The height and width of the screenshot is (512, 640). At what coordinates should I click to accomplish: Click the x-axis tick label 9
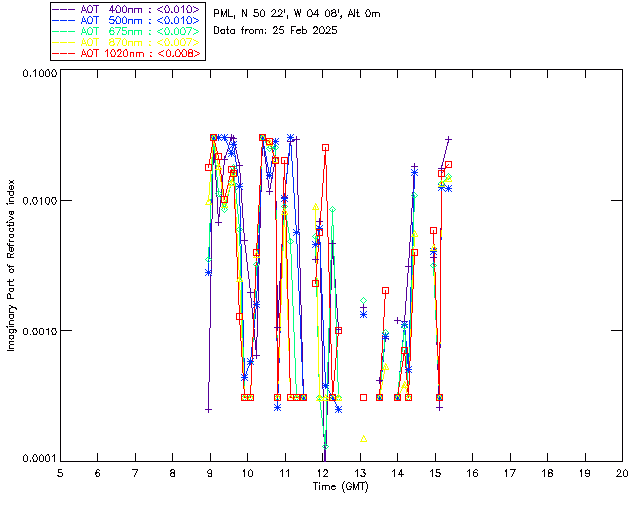point(210,473)
